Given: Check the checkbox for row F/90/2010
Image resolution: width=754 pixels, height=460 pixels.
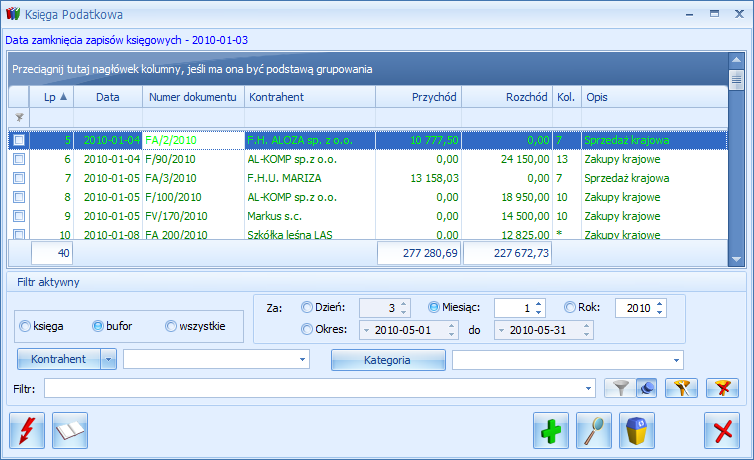Looking at the screenshot, I should [19, 159].
